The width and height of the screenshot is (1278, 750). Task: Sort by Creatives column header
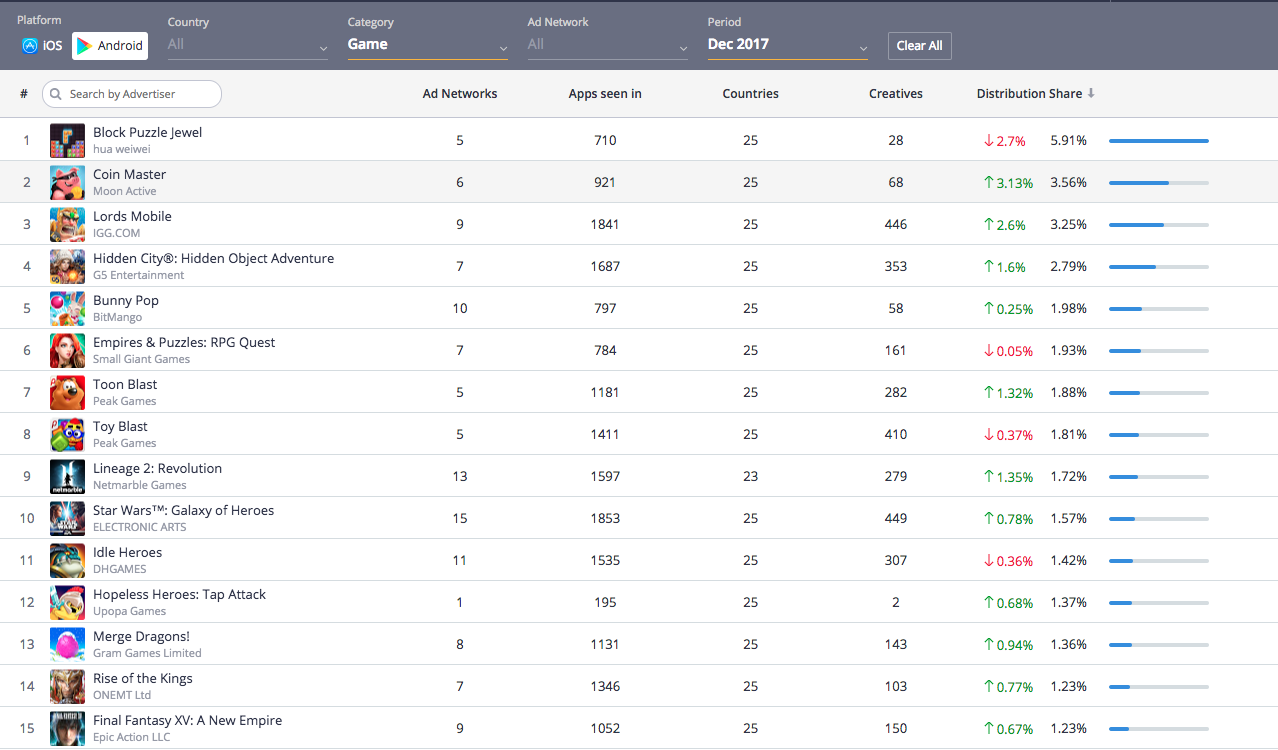[x=896, y=94]
